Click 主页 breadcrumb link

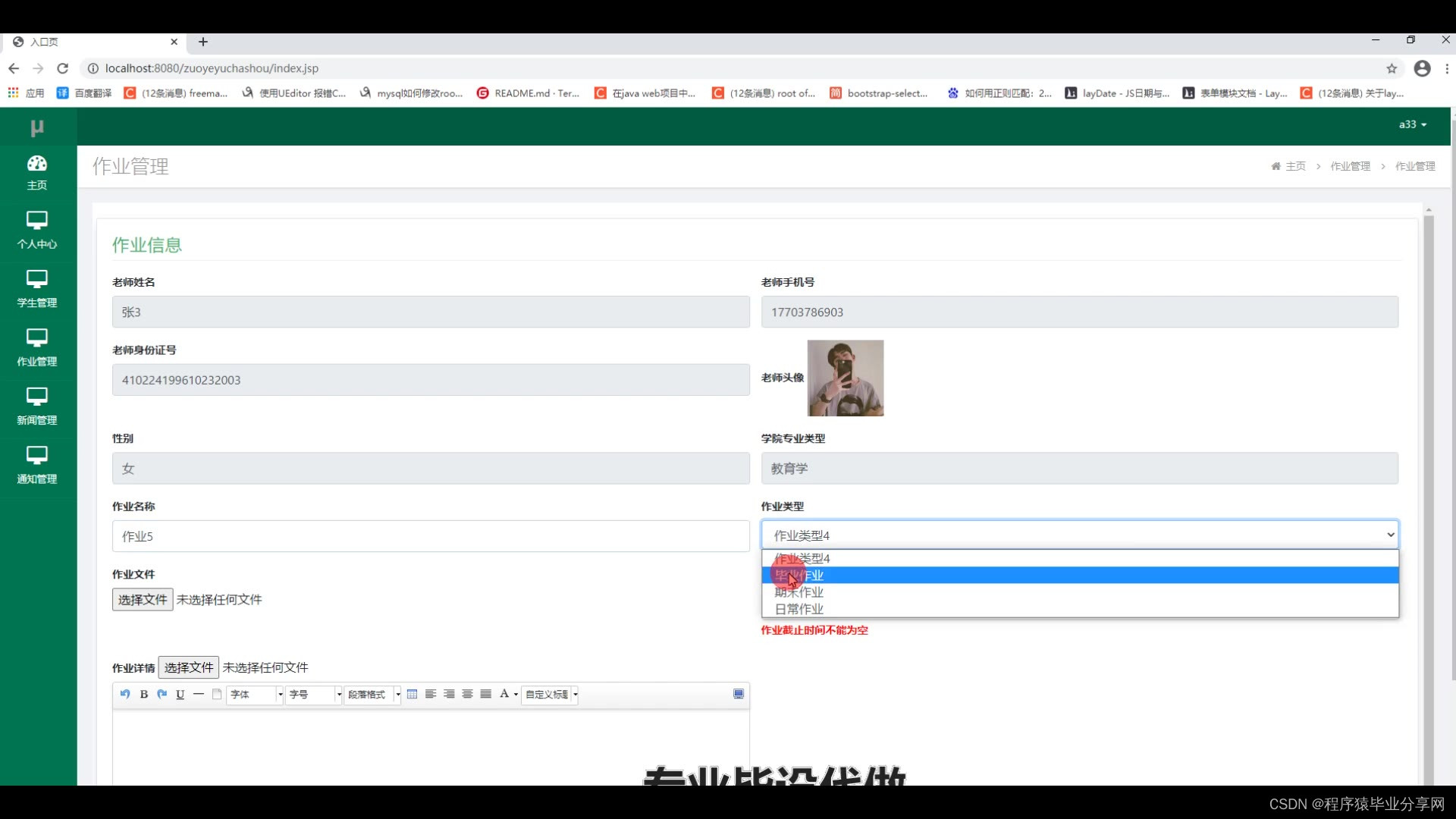tap(1294, 166)
